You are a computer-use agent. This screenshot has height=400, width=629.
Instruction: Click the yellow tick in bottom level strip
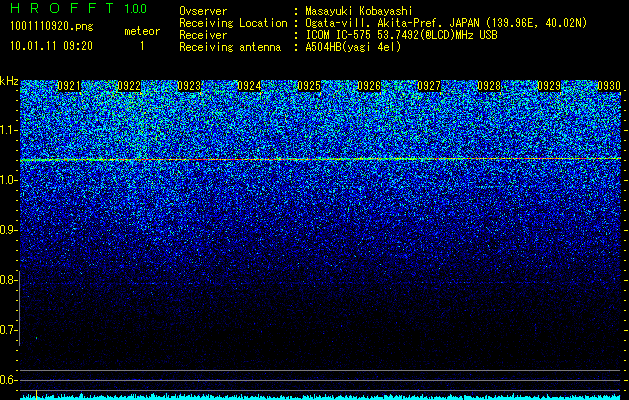coord(37,395)
